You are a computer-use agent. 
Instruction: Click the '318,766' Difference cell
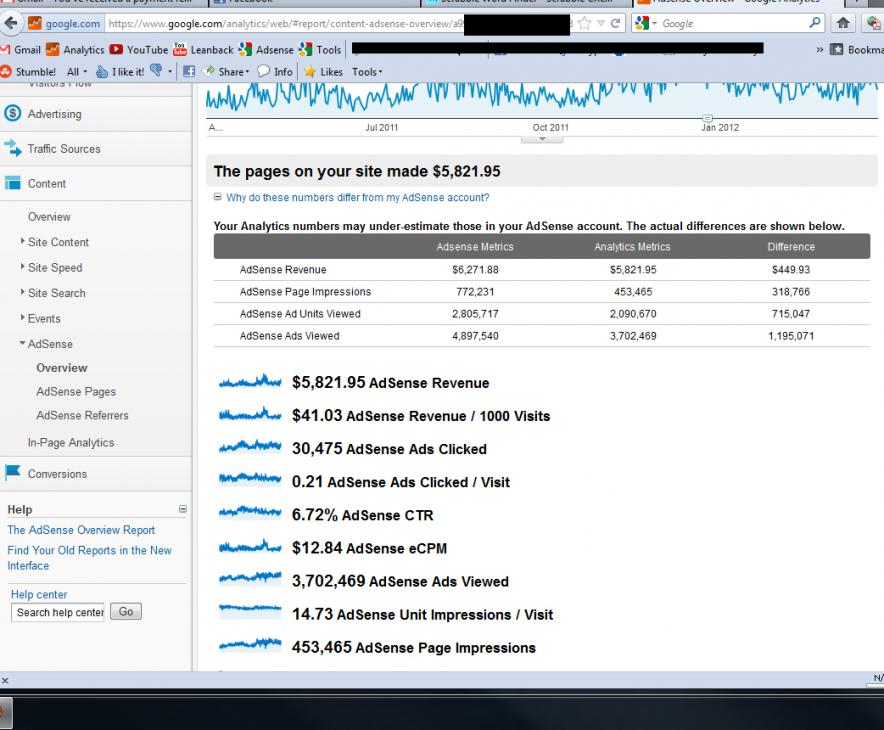click(791, 292)
